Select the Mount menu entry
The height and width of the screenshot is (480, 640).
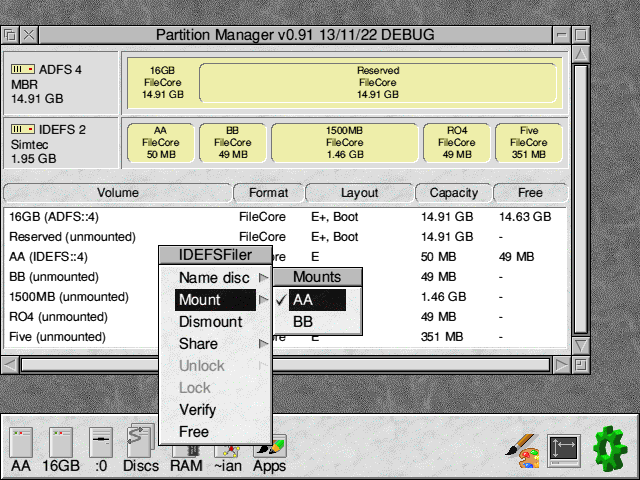[x=215, y=300]
